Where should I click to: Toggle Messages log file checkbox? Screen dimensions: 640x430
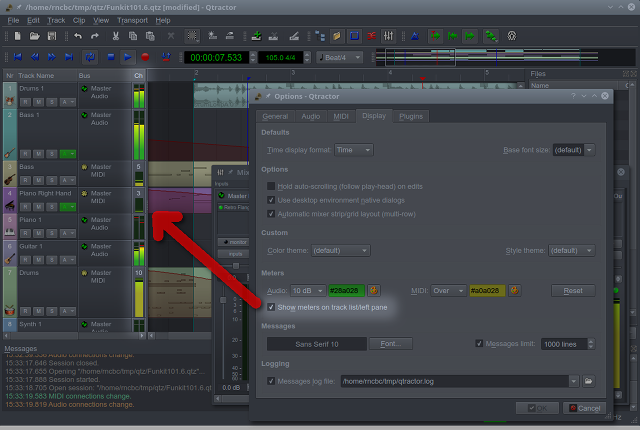pyautogui.click(x=271, y=381)
